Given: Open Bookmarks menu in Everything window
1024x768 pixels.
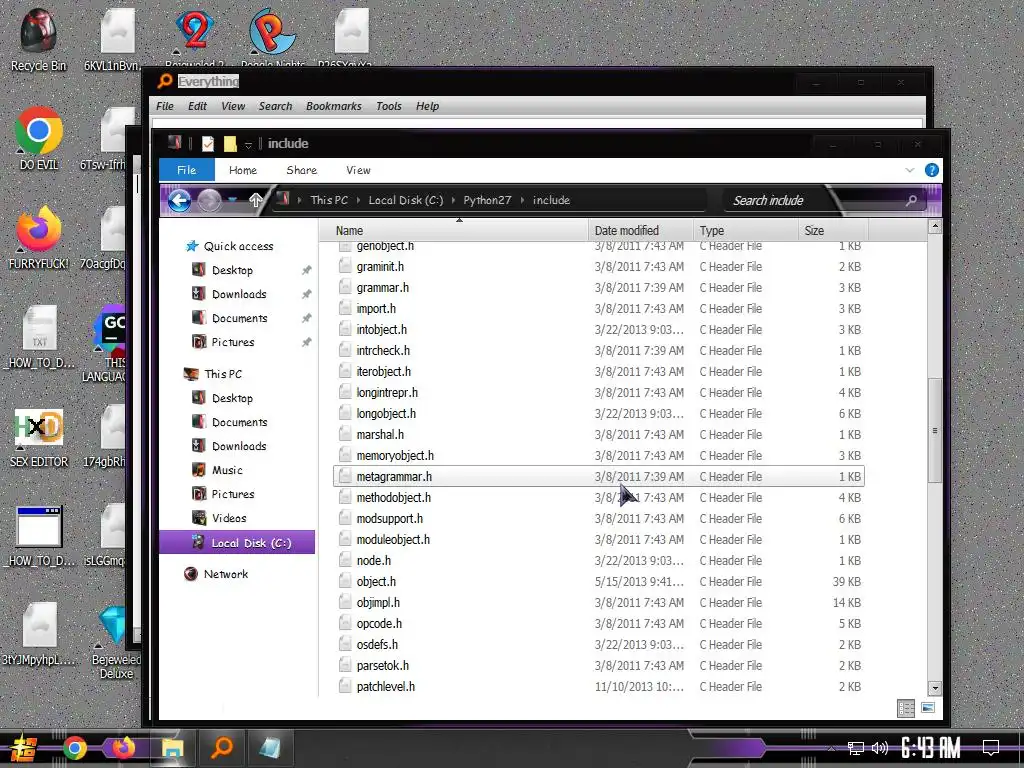Looking at the screenshot, I should tap(334, 106).
